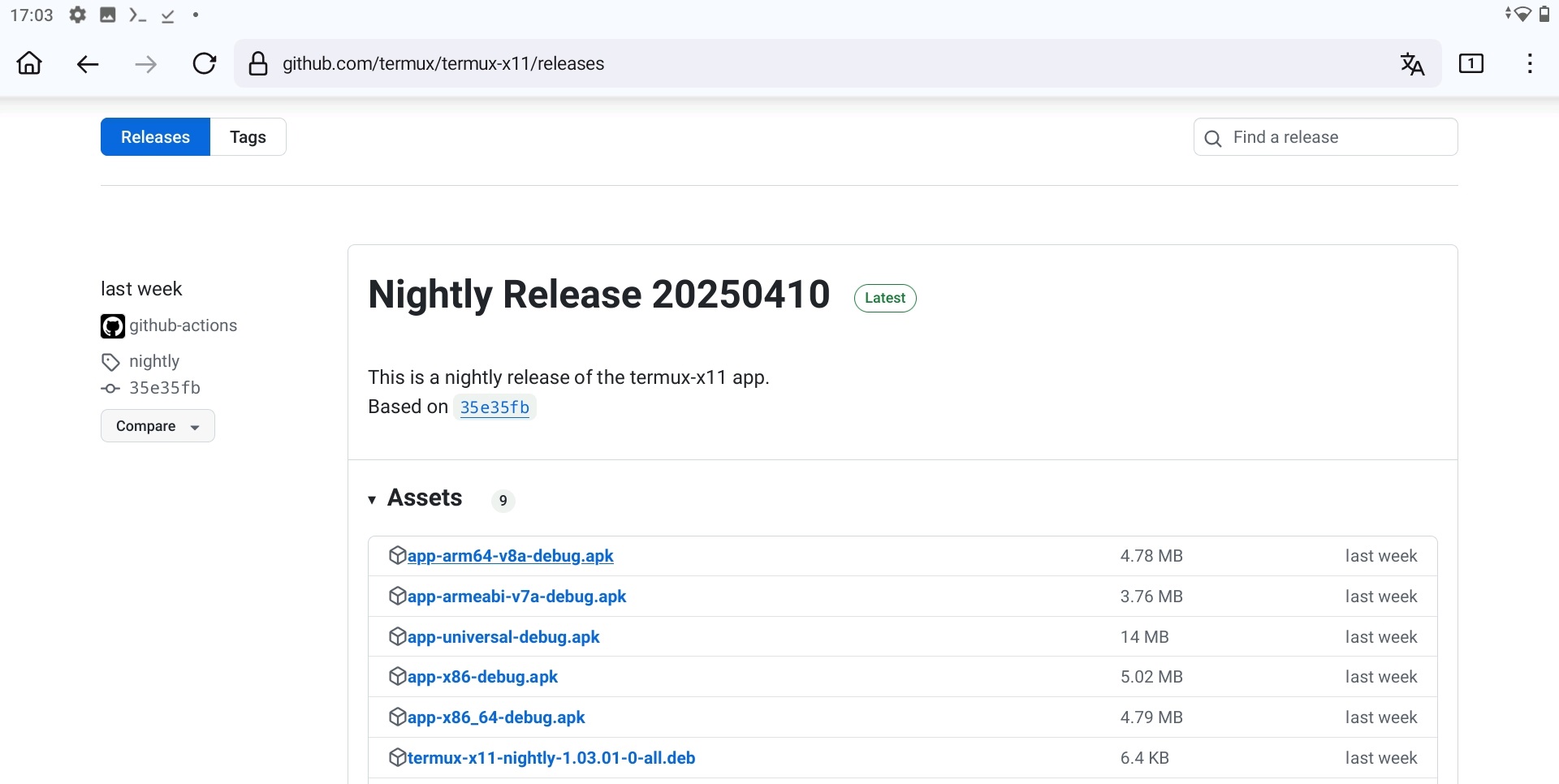The image size is (1559, 784).
Task: Collapse the Assets section triangle
Action: click(372, 499)
